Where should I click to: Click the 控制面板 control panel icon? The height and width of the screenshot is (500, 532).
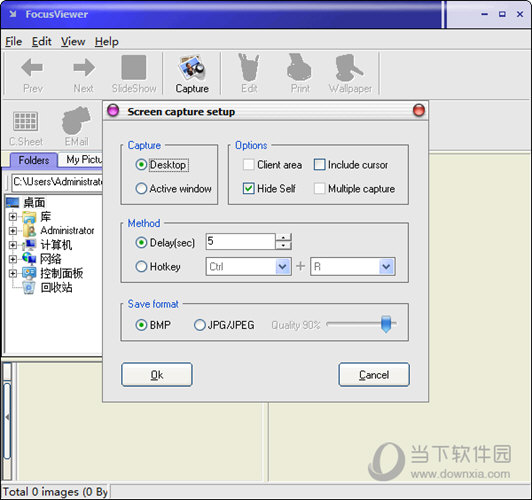click(29, 273)
